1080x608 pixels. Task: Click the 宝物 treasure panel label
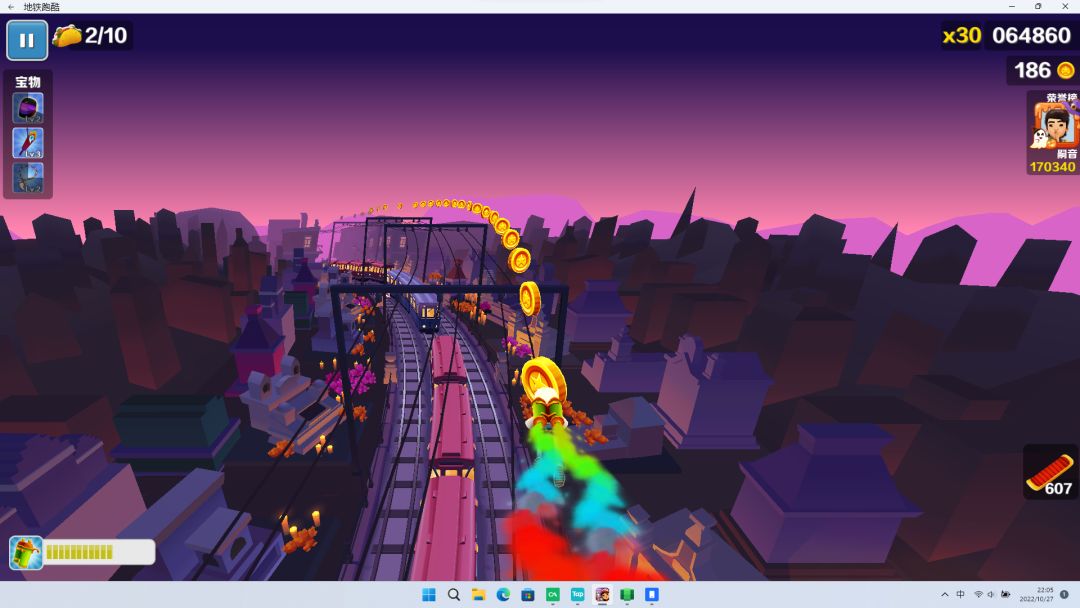28,82
